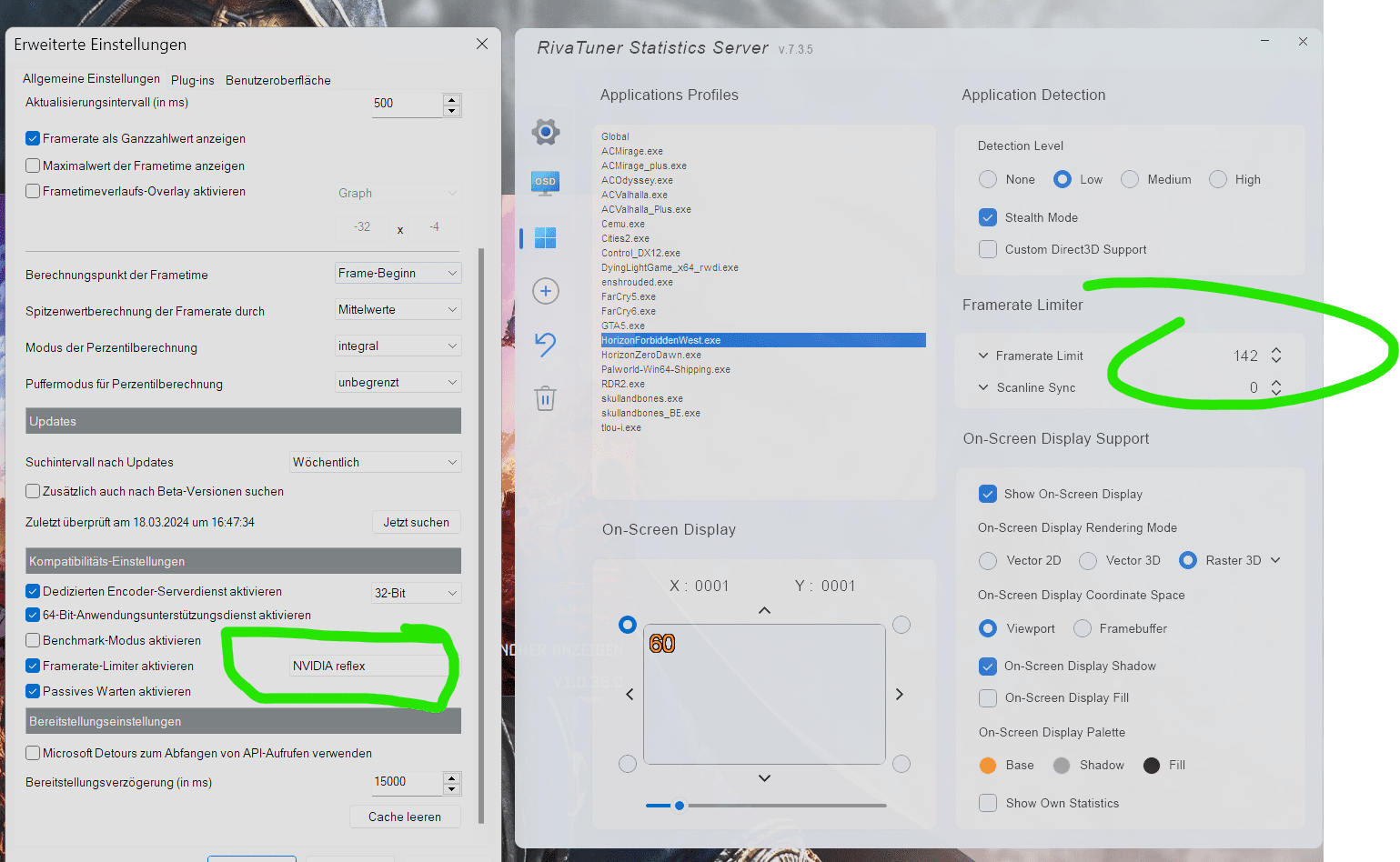1400x862 pixels.
Task: Switch to Plug-ins tab
Action: click(193, 80)
